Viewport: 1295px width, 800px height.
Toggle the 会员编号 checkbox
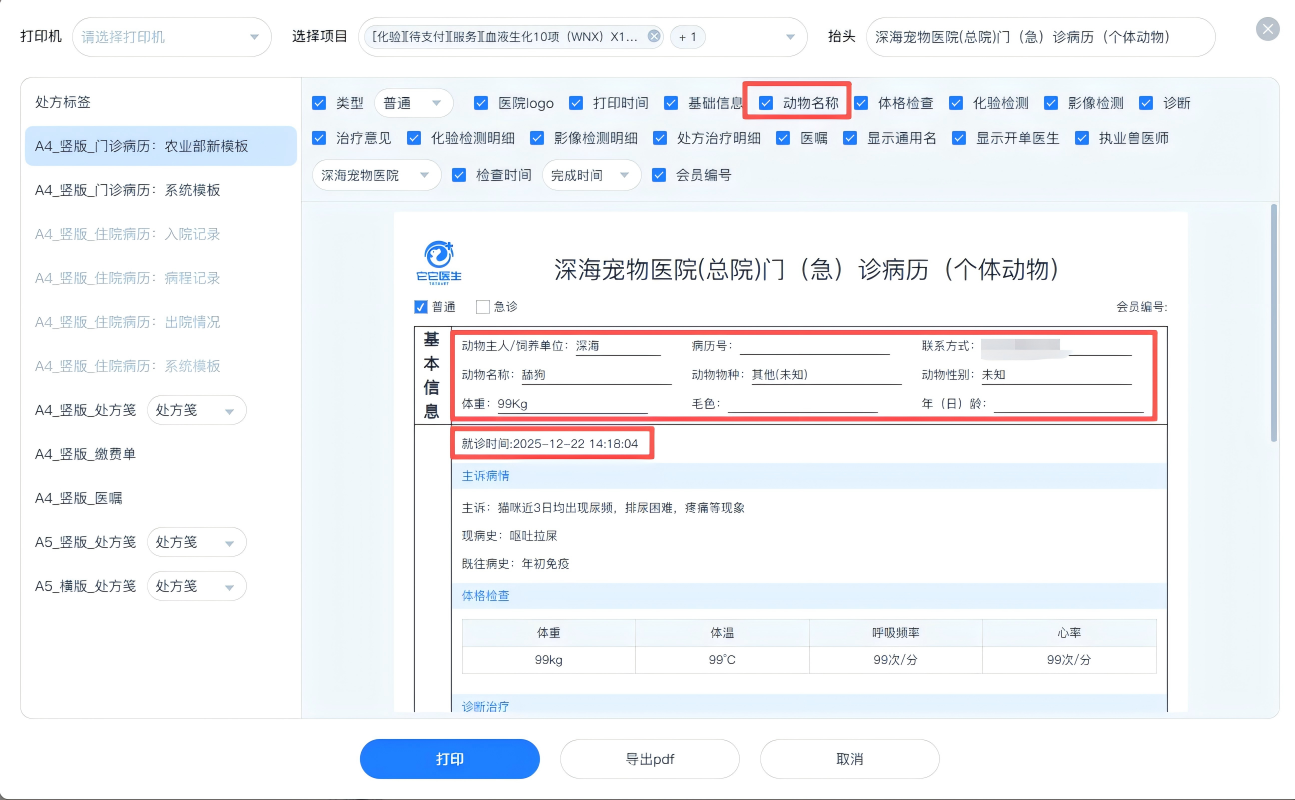659,175
